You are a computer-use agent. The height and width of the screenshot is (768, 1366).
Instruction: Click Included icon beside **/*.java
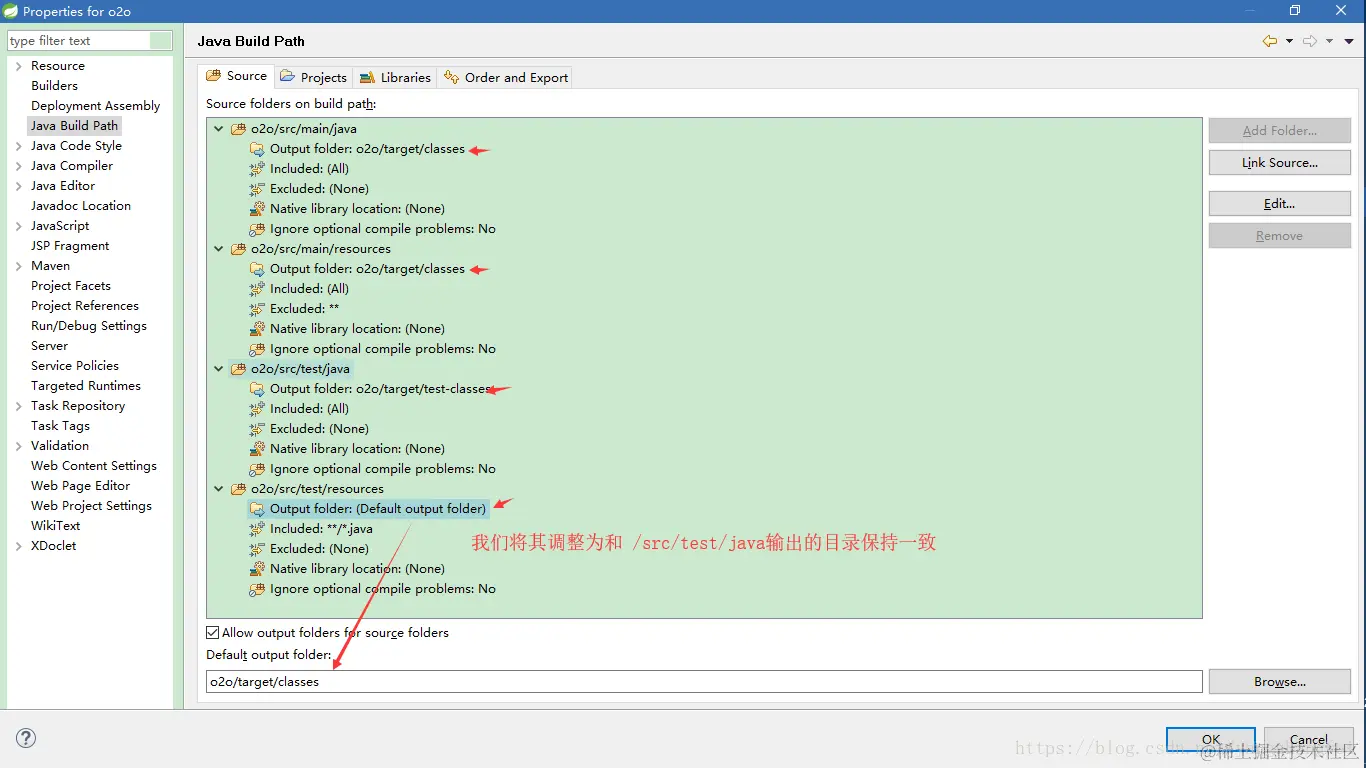pos(257,529)
